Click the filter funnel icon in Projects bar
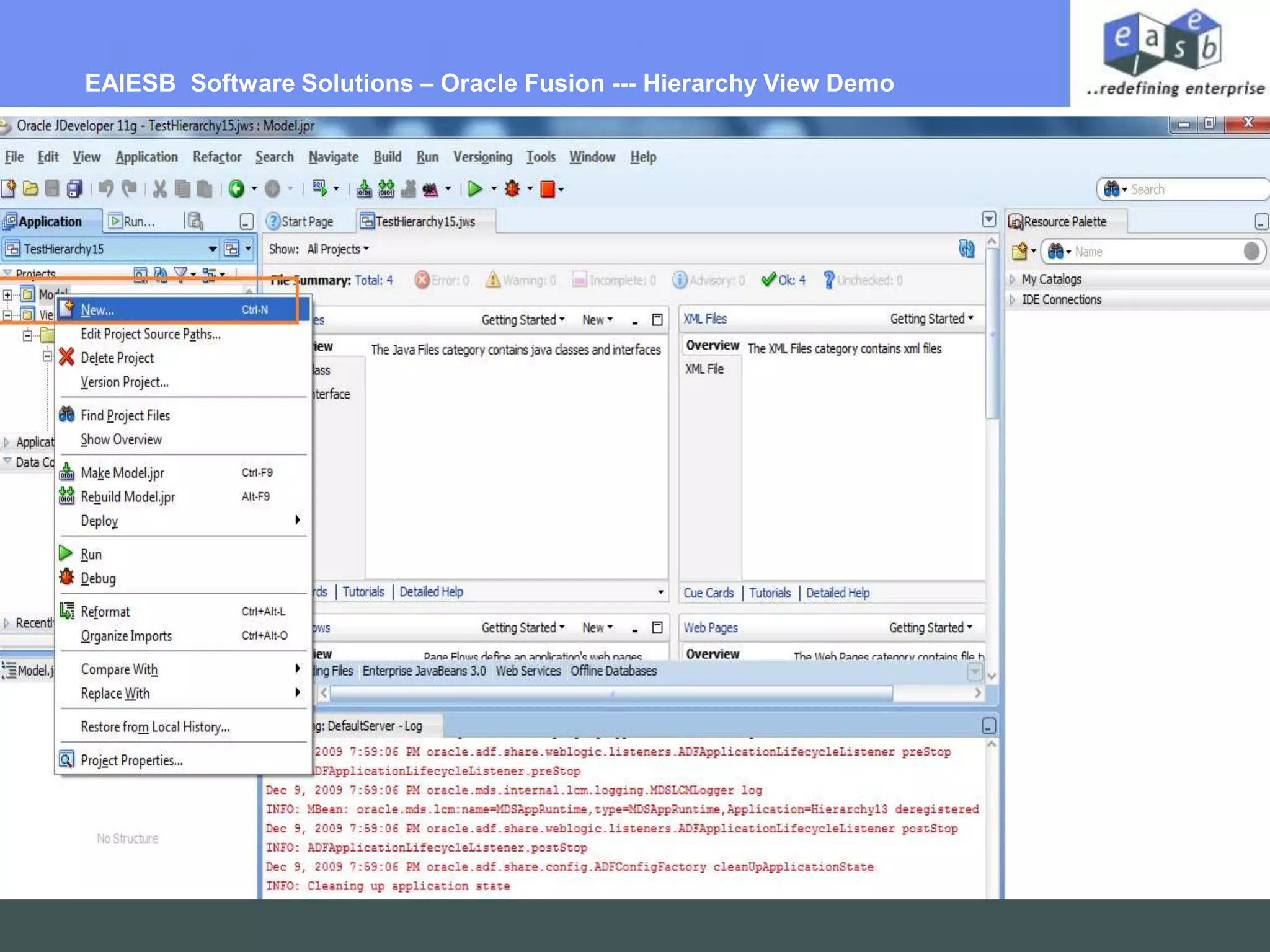 pyautogui.click(x=180, y=273)
